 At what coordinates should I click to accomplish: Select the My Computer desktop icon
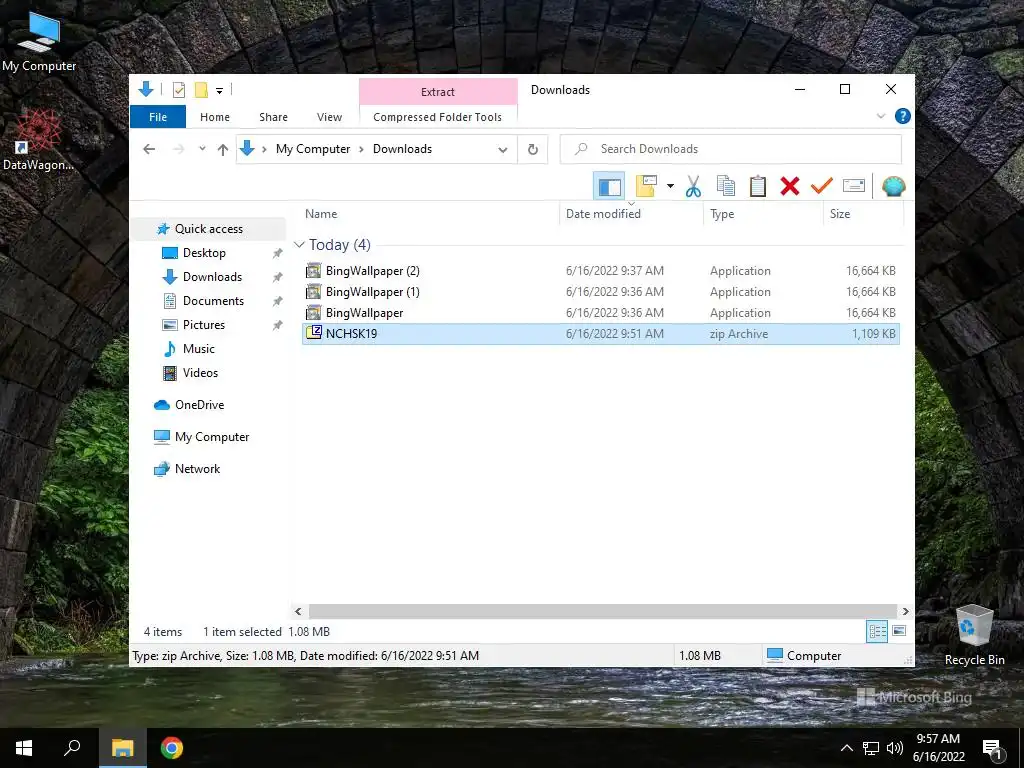(39, 42)
